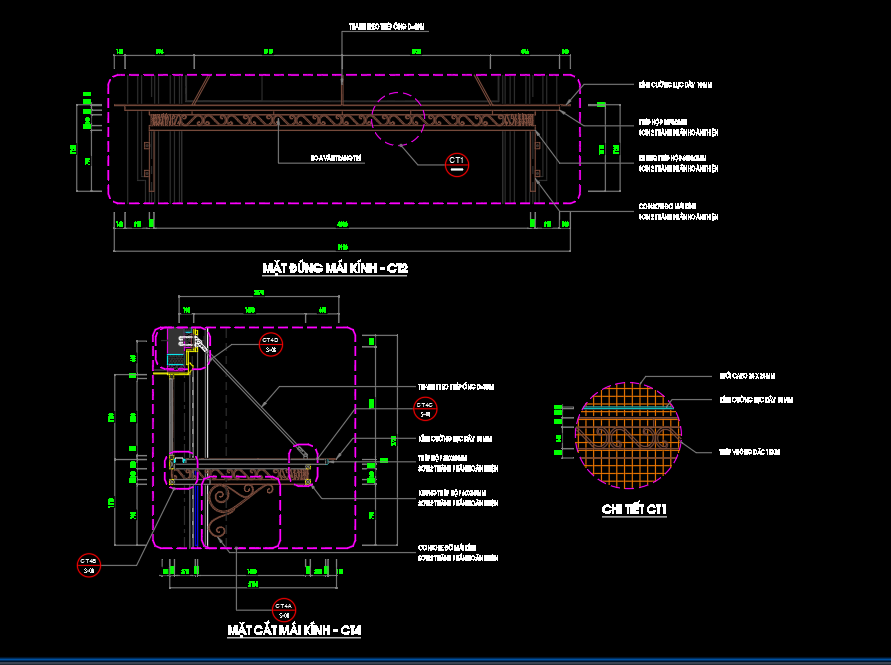Click the wall profile block at section top-left
This screenshot has width=891, height=665.
[180, 347]
